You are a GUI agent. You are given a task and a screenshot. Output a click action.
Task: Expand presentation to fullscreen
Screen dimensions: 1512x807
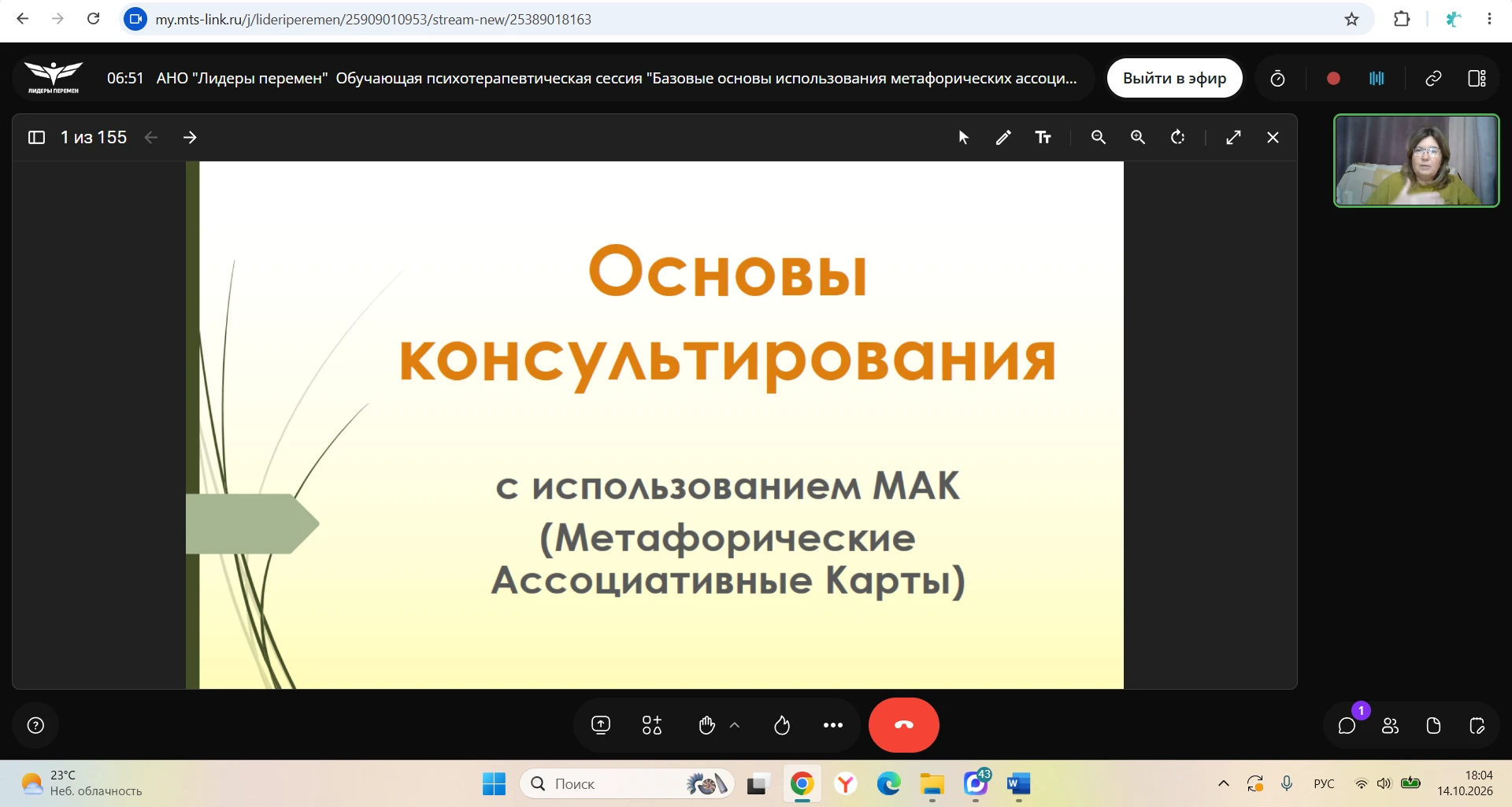[x=1234, y=137]
